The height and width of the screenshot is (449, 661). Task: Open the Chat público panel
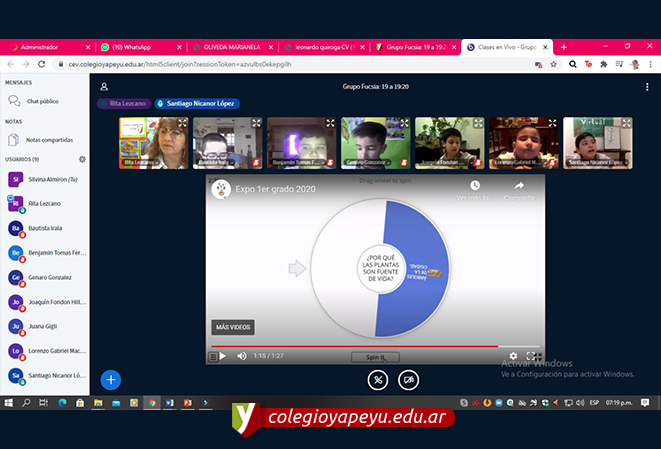(x=41, y=101)
